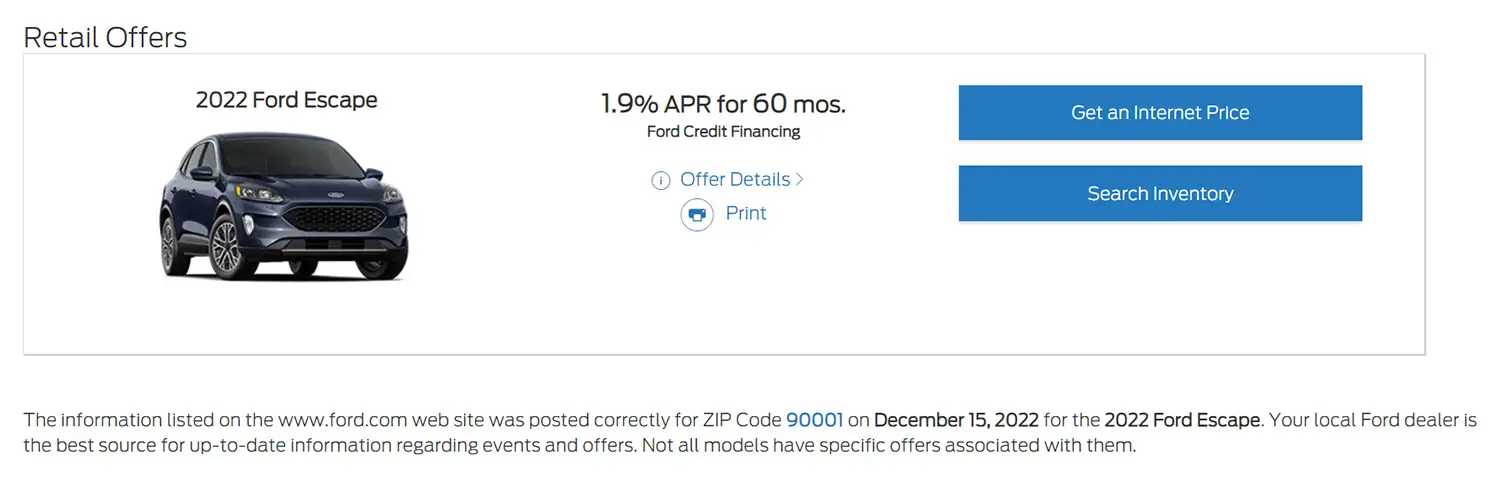This screenshot has height=482, width=1500.
Task: Click the bold 2022 Ford Escape disclaimer text
Action: [1183, 420]
